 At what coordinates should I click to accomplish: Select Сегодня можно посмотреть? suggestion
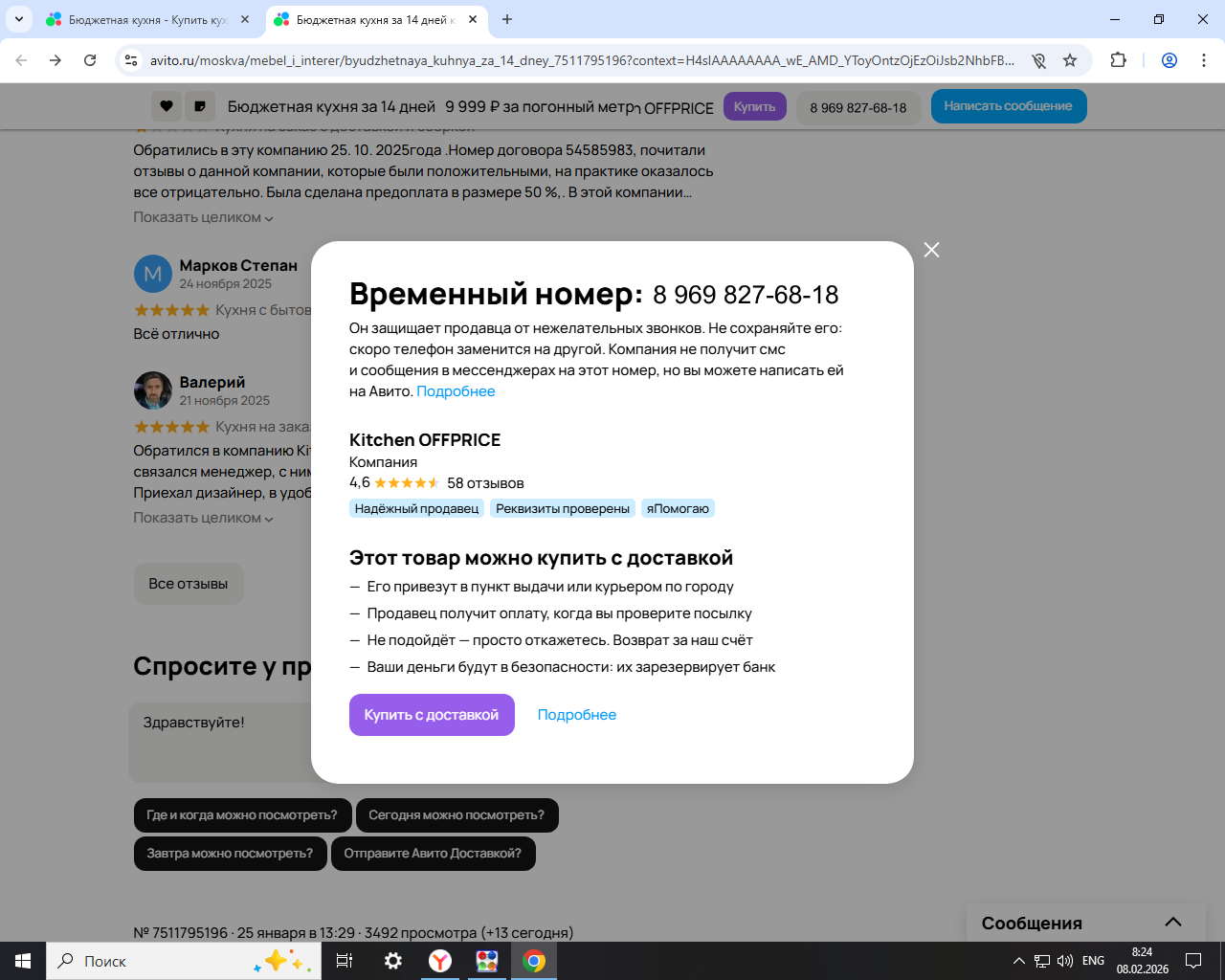(x=457, y=815)
